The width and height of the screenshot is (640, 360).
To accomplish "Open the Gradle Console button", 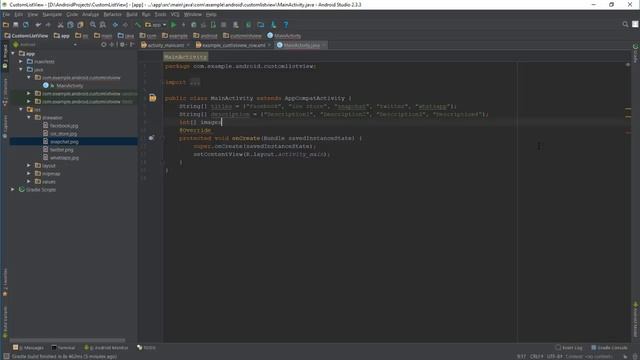I will pos(609,348).
